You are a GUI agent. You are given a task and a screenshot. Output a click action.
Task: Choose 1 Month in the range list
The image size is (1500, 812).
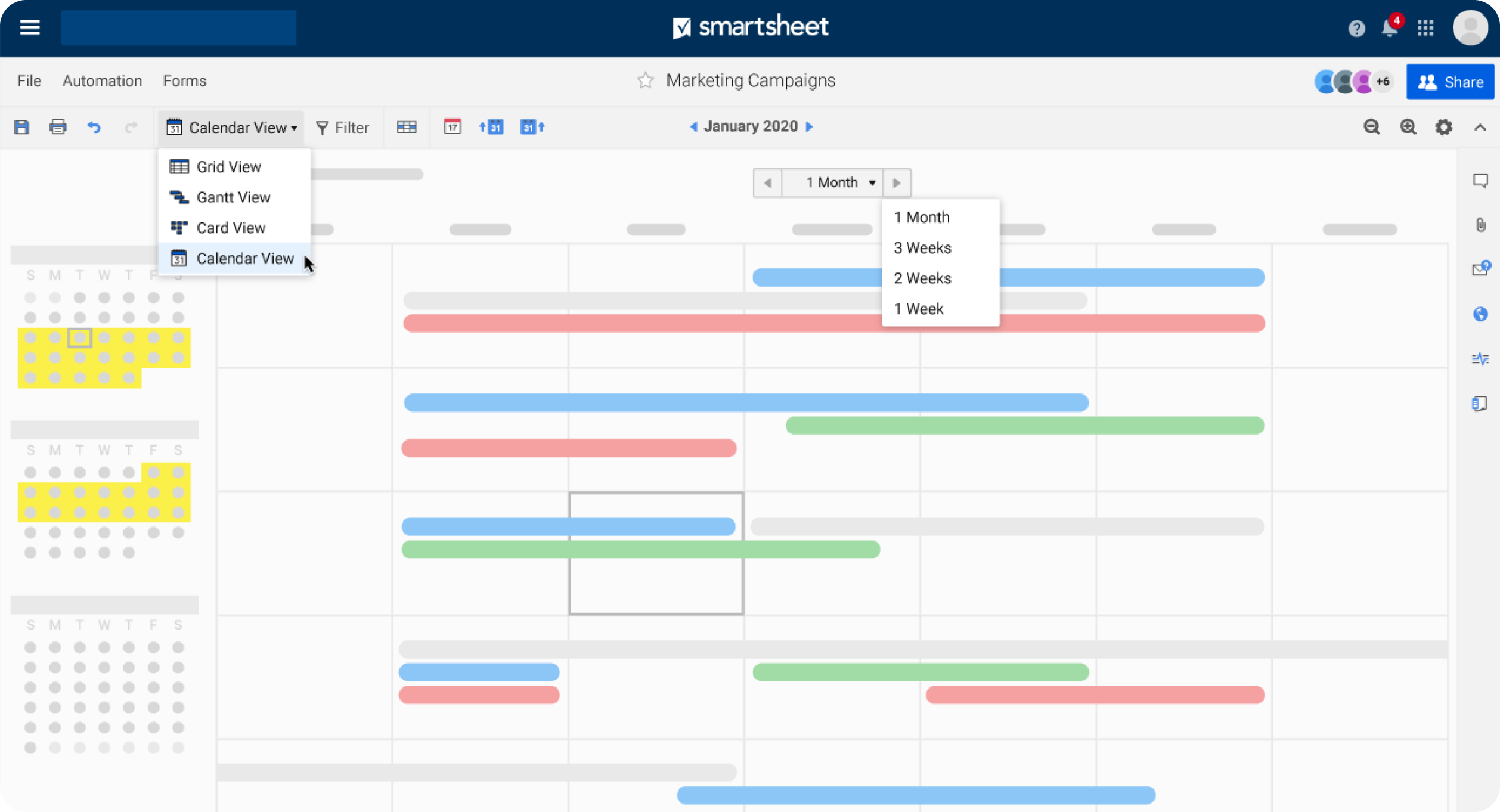pyautogui.click(x=940, y=217)
